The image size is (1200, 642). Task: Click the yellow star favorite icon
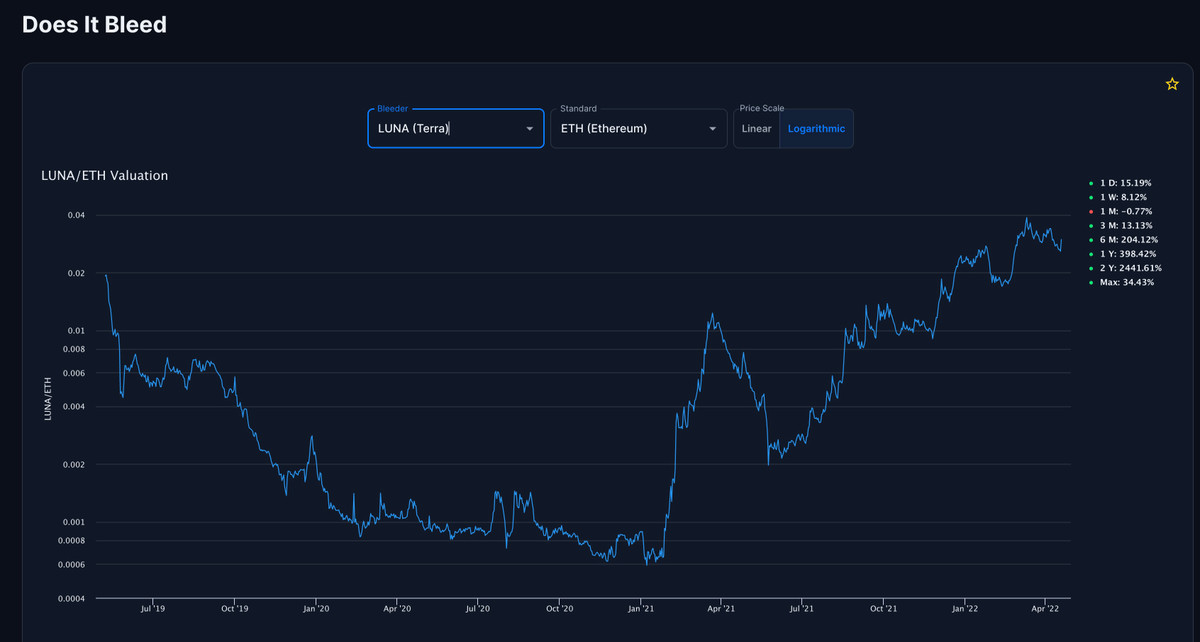[1172, 85]
